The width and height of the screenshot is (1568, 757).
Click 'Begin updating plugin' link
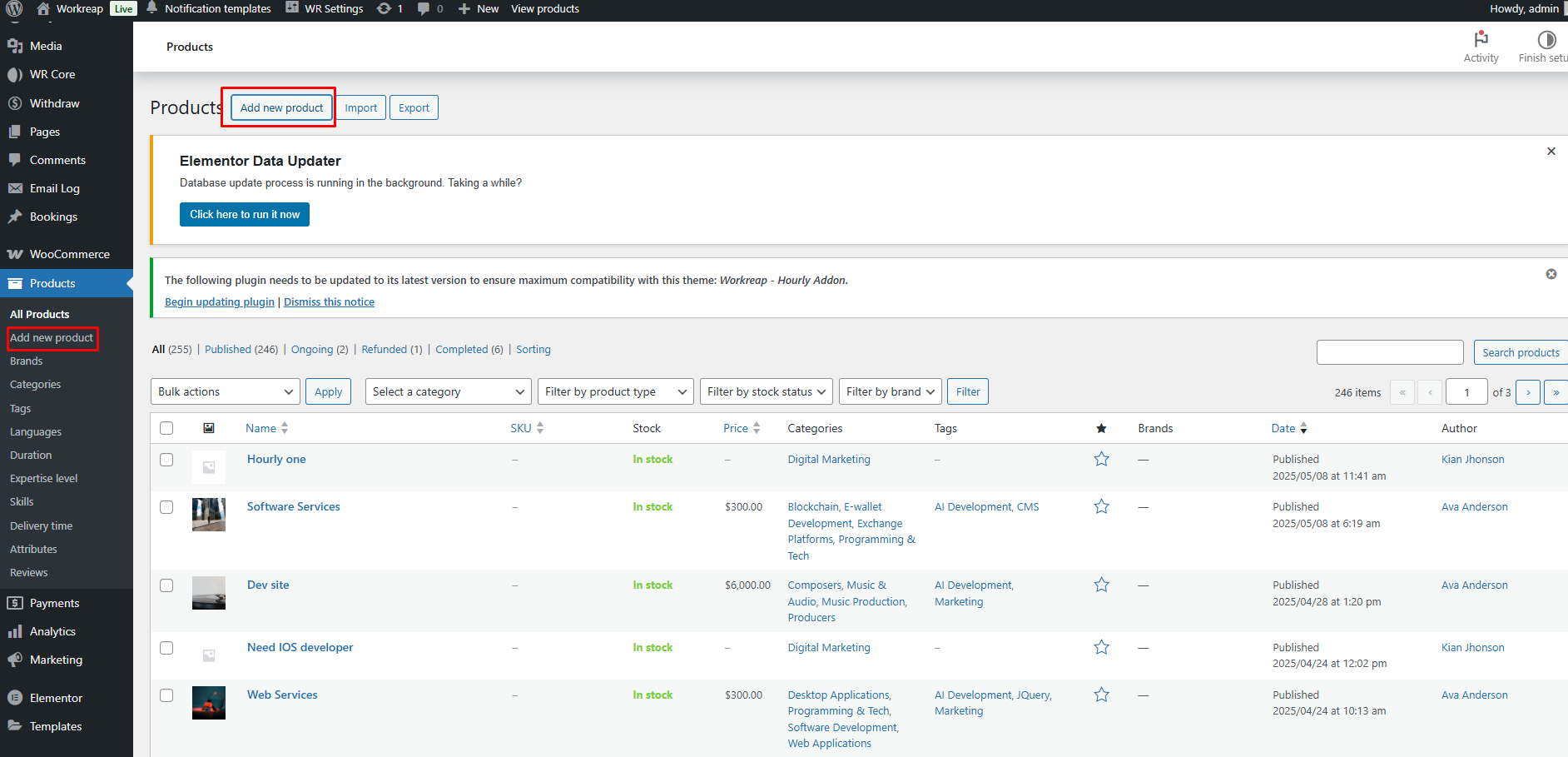[x=219, y=302]
